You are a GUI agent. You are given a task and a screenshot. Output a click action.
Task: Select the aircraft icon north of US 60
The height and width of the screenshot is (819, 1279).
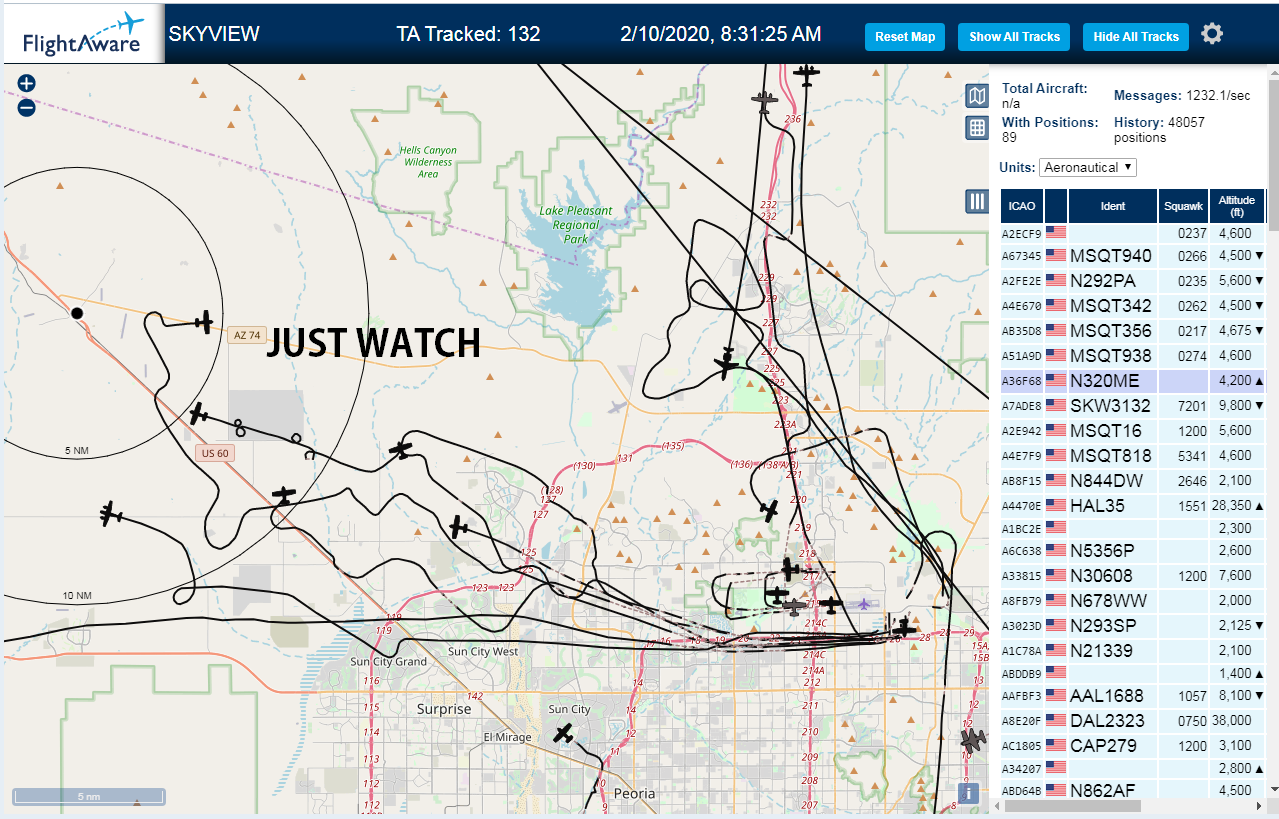coord(199,414)
